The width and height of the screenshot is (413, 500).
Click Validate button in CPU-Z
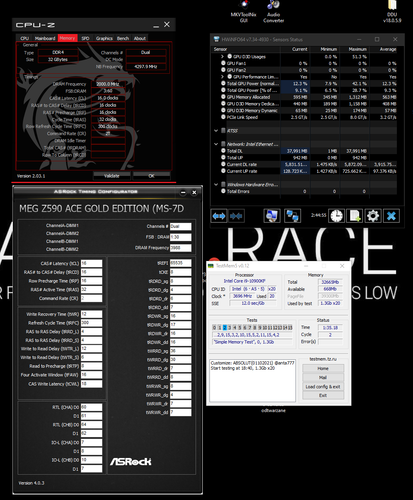click(112, 176)
